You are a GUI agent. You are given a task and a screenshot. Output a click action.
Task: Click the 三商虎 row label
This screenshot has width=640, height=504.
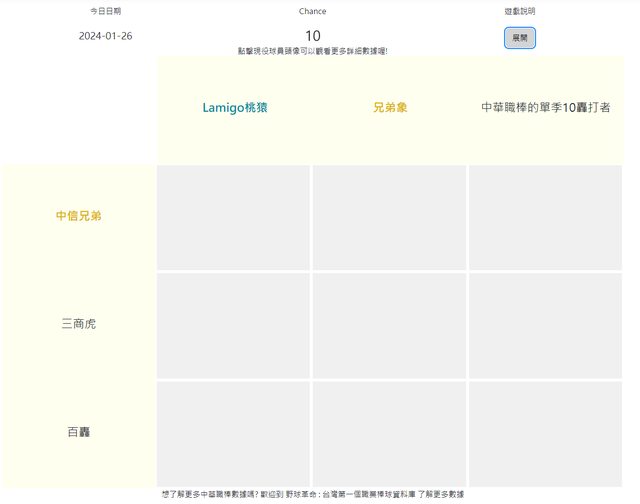pyautogui.click(x=78, y=324)
